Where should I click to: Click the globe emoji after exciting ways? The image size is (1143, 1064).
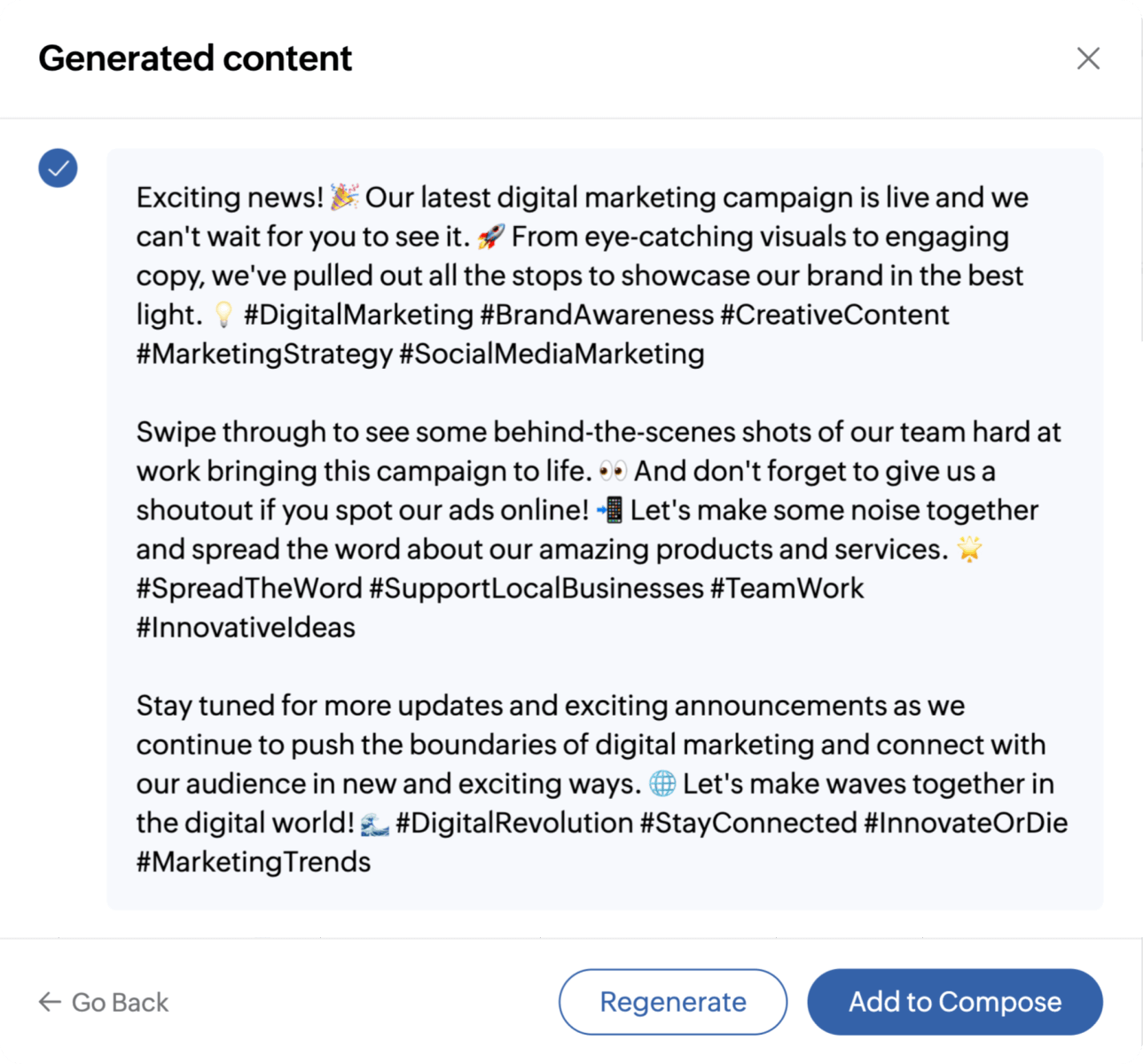[662, 784]
